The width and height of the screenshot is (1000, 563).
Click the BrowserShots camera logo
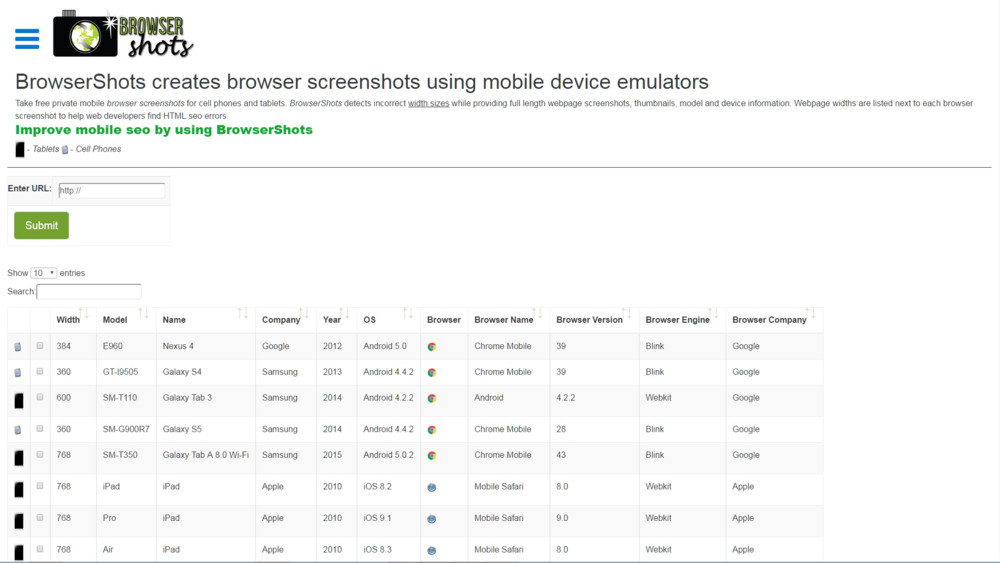(123, 34)
